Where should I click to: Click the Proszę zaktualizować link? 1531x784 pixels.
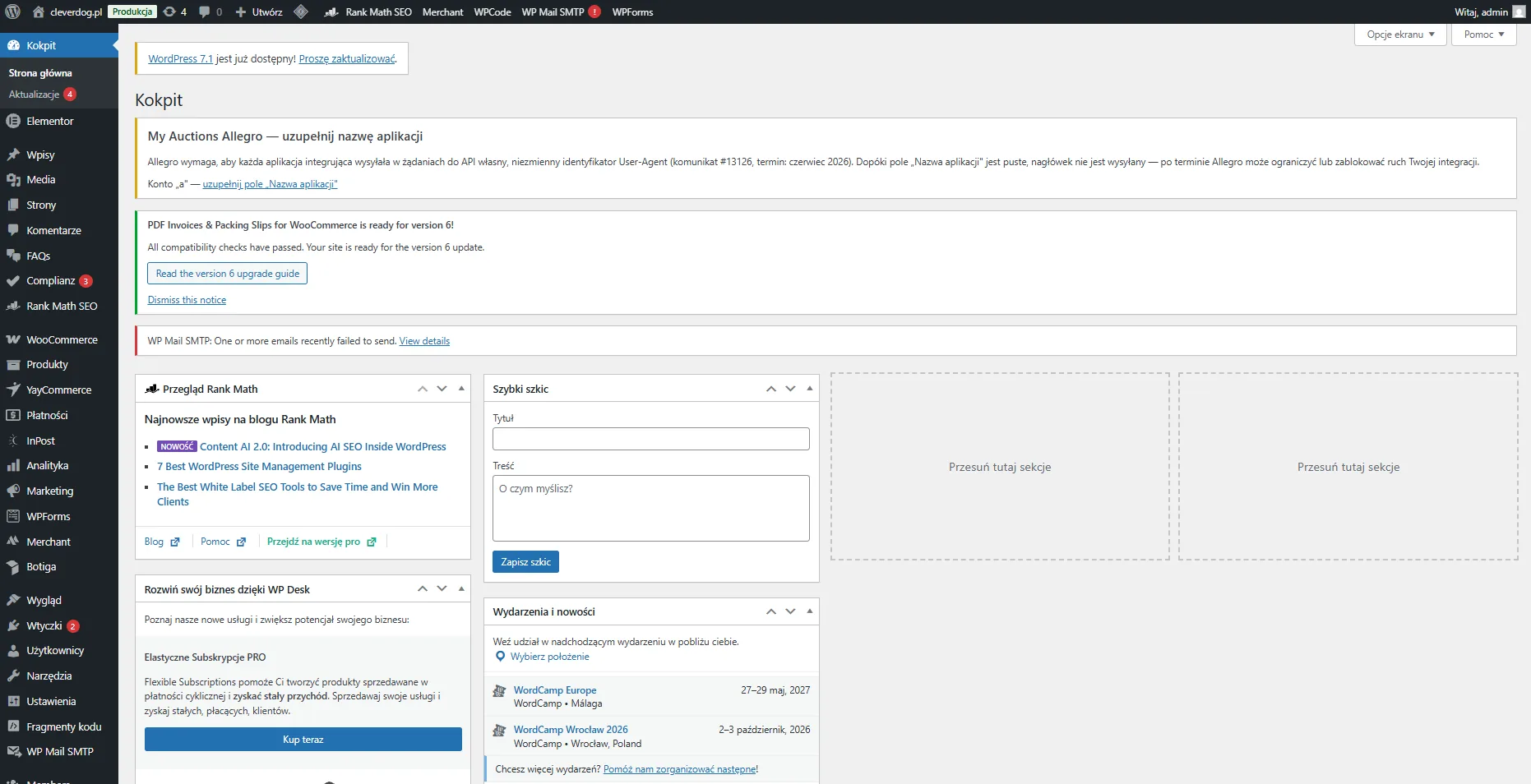347,59
